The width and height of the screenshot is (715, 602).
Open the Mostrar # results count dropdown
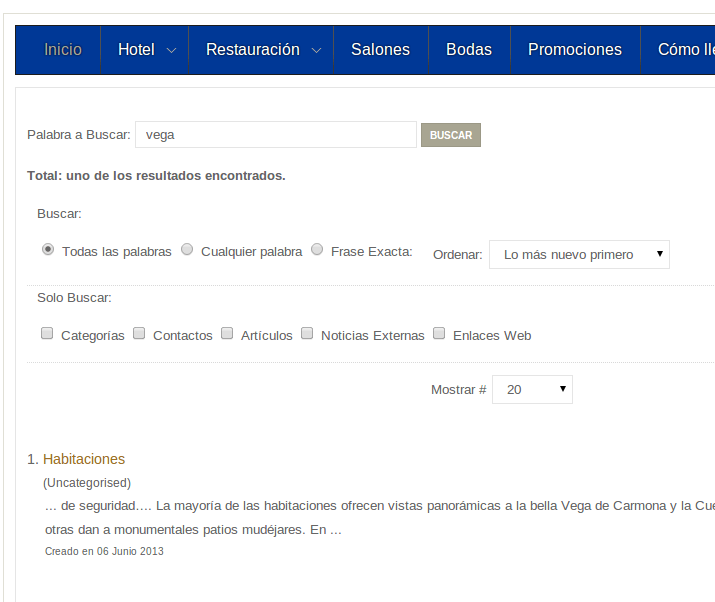pos(532,389)
